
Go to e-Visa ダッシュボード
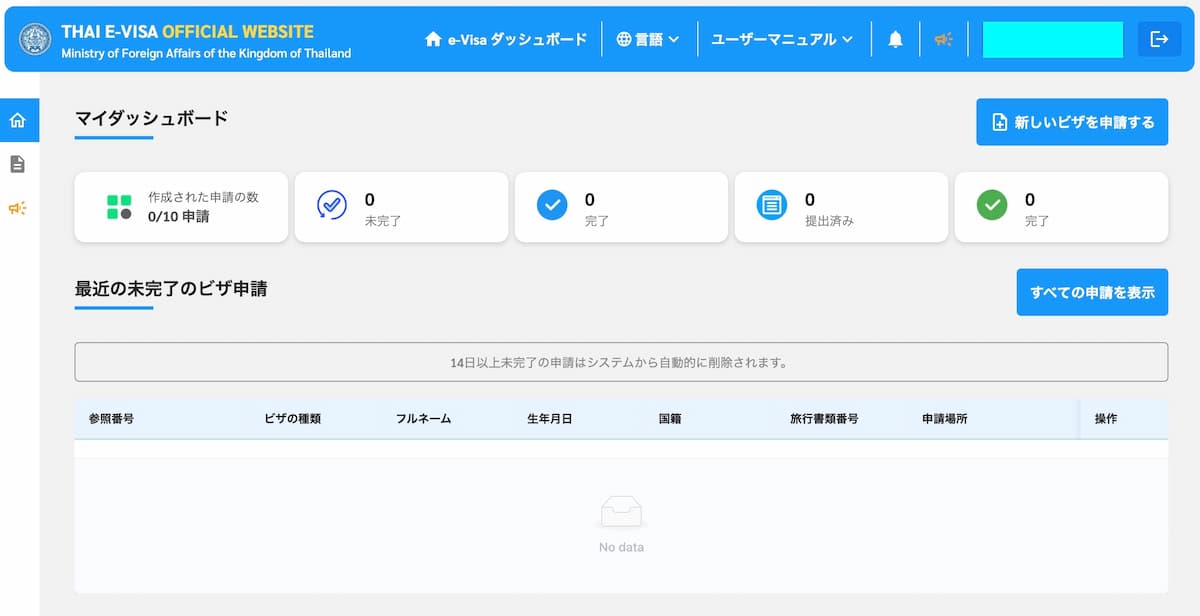coord(506,39)
